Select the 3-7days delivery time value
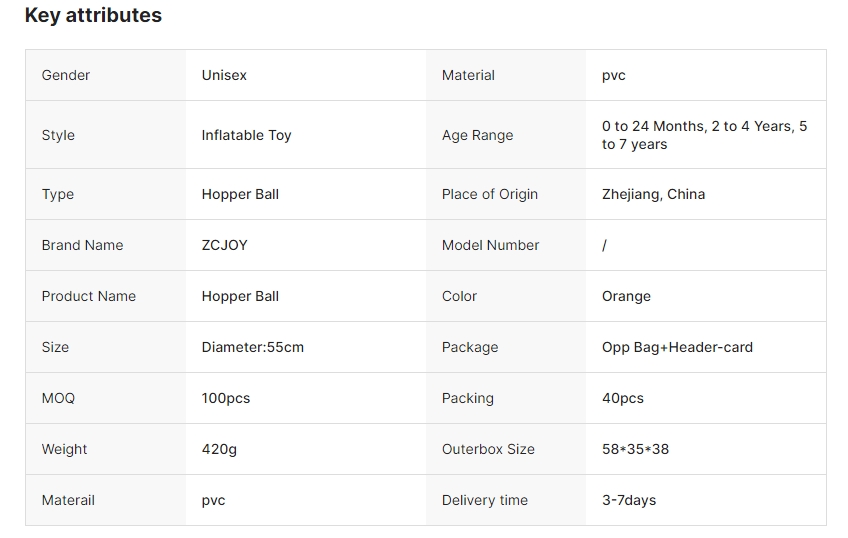The width and height of the screenshot is (848, 538). pos(629,500)
